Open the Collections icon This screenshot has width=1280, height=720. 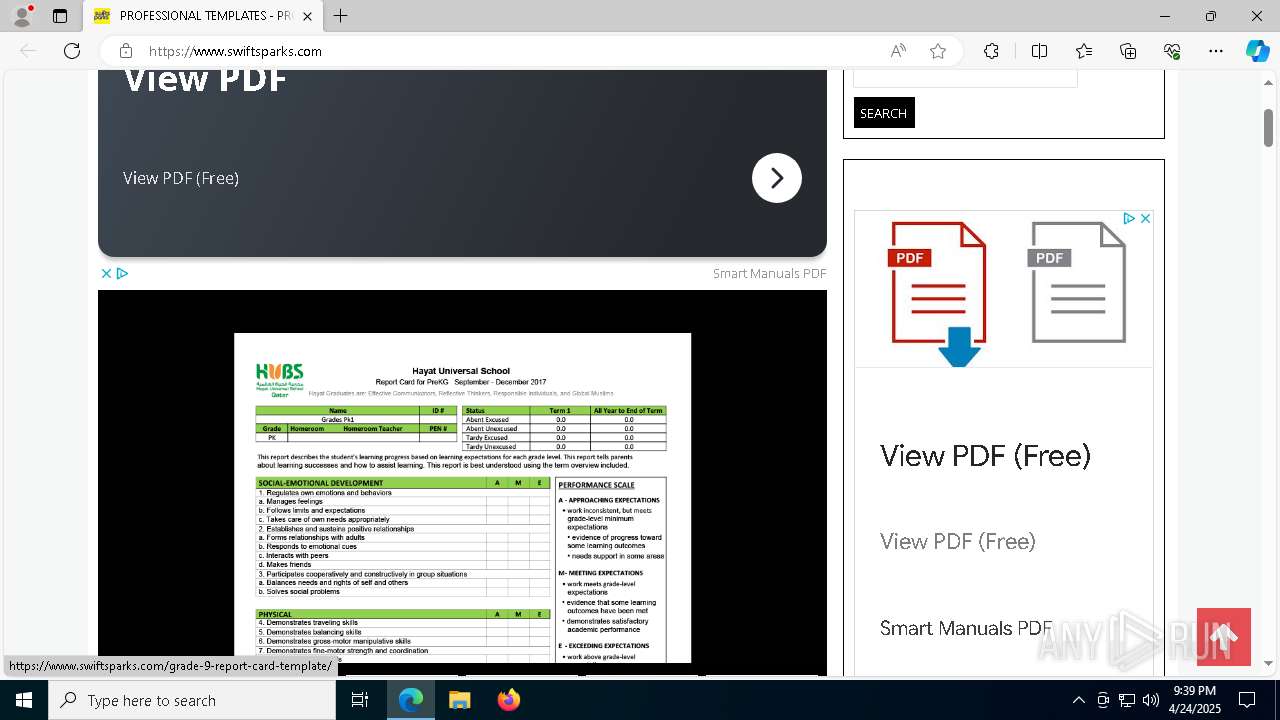tap(1128, 51)
